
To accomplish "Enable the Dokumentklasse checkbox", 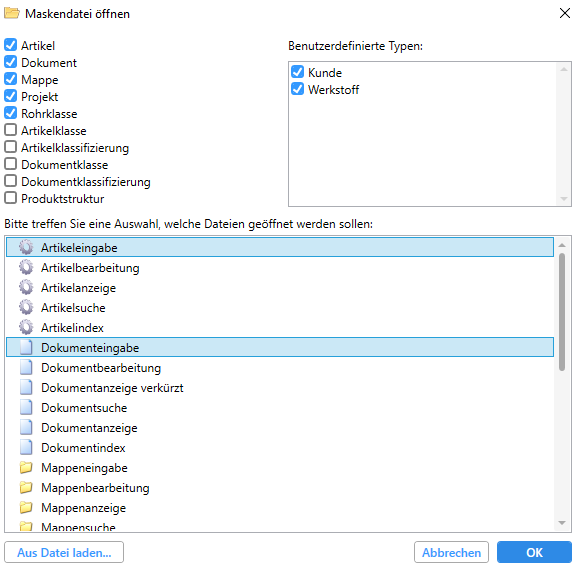I will (11, 164).
